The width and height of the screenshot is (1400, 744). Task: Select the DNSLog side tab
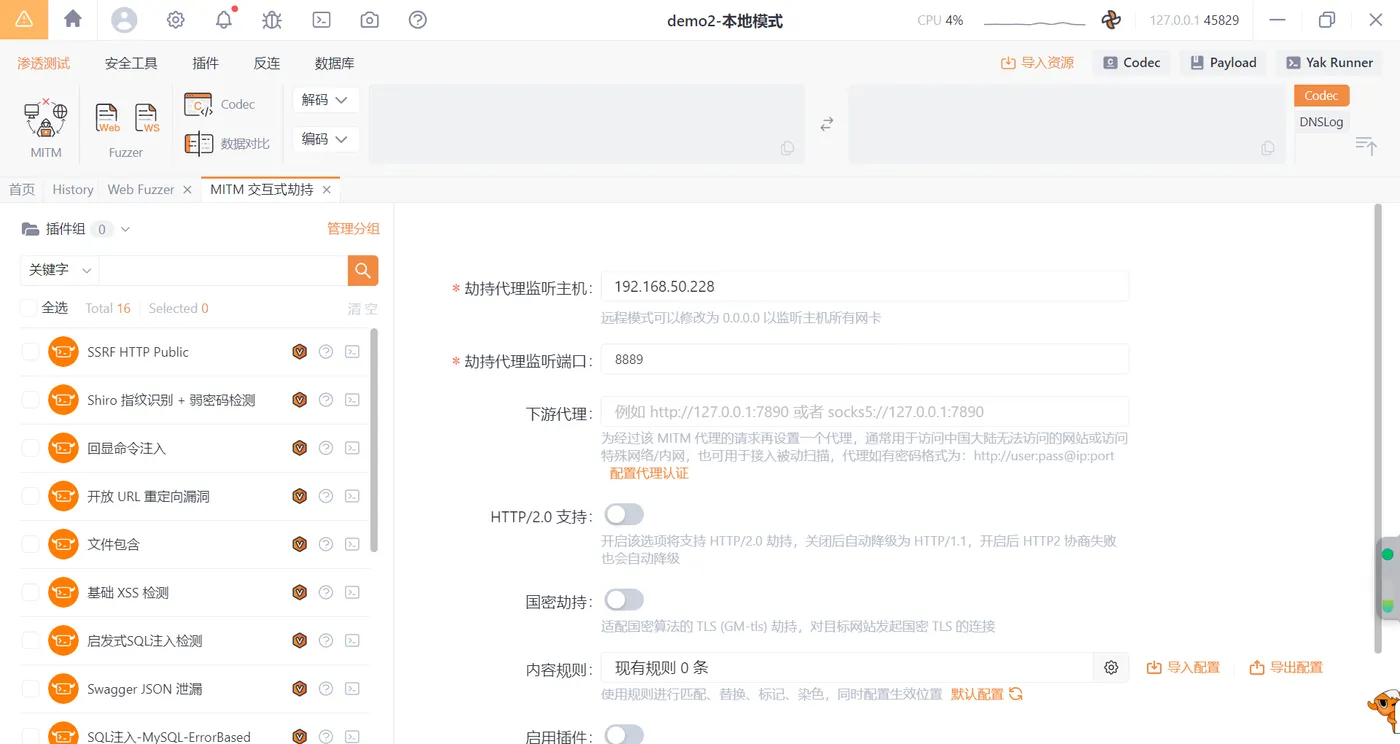pyautogui.click(x=1321, y=122)
